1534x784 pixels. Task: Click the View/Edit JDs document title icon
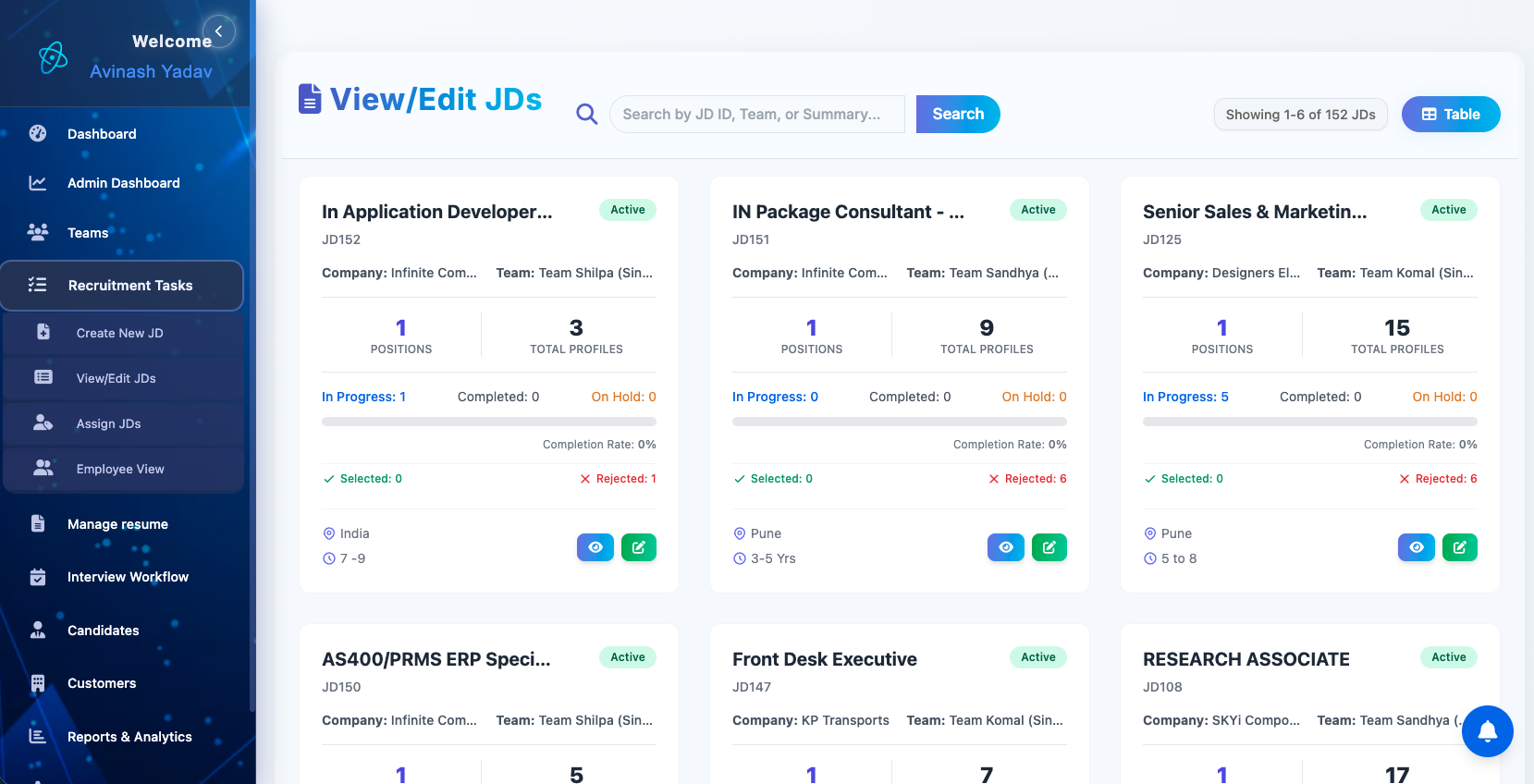point(310,99)
